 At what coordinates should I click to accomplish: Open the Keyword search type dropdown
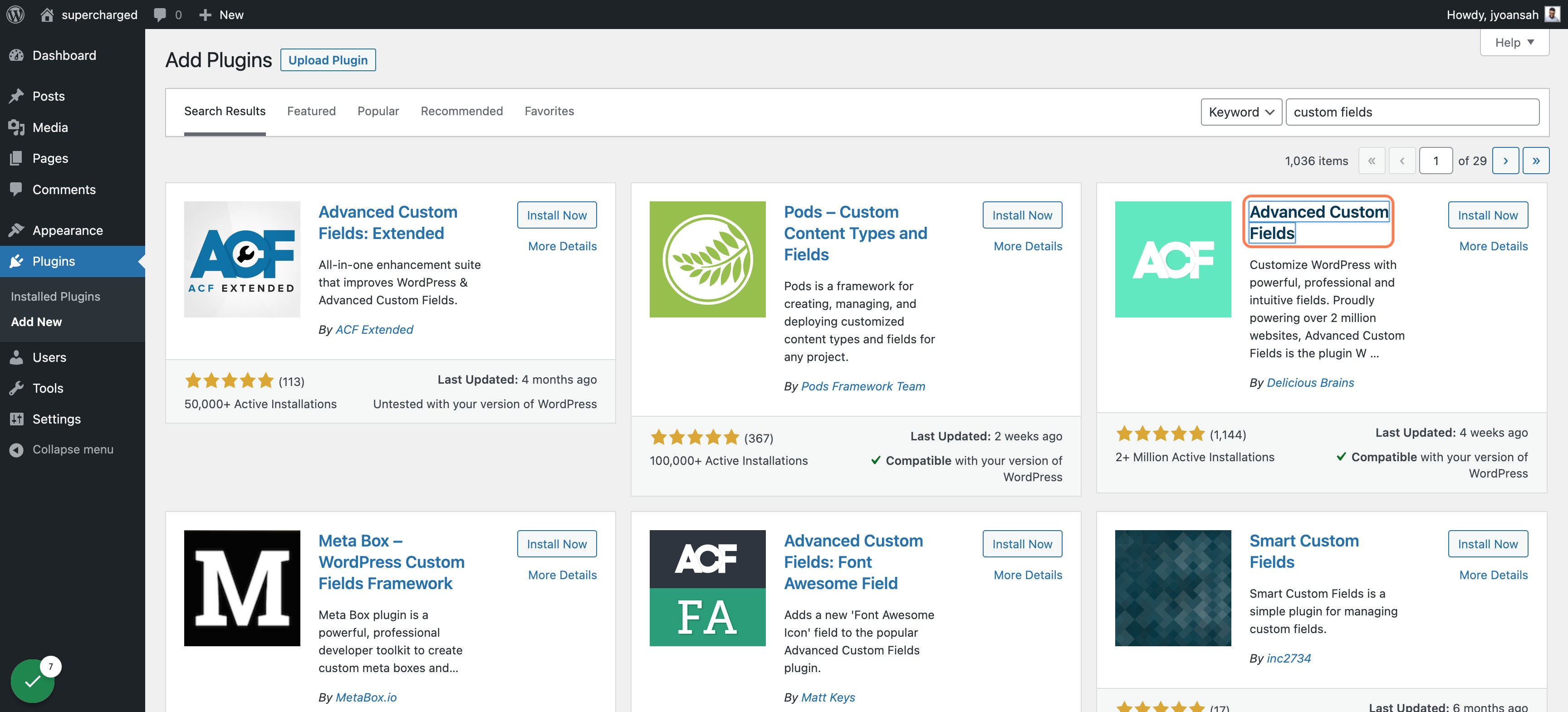point(1241,112)
